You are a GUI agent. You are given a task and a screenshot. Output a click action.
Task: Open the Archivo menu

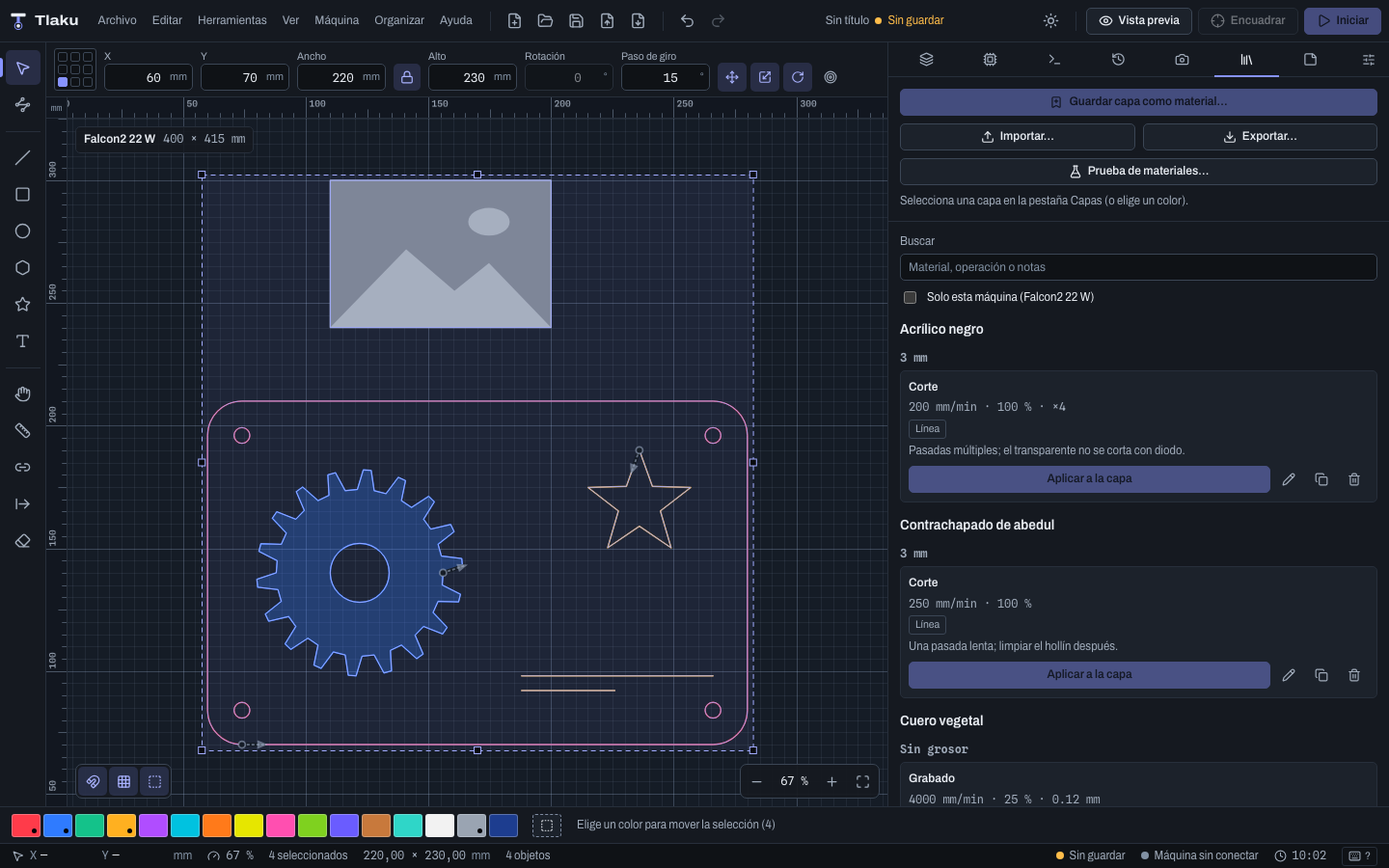pyautogui.click(x=117, y=20)
